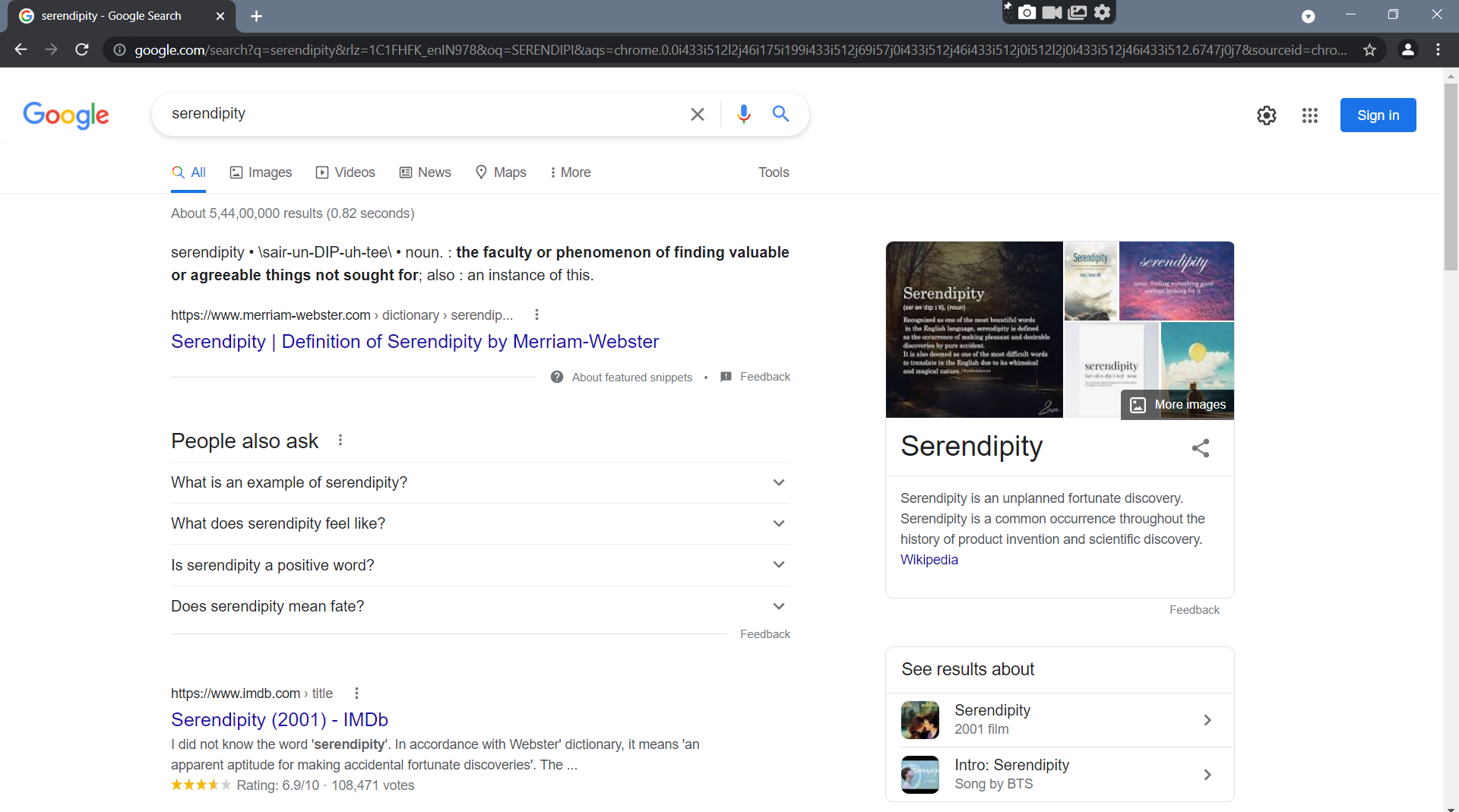Clear the search box with the X

(x=697, y=114)
